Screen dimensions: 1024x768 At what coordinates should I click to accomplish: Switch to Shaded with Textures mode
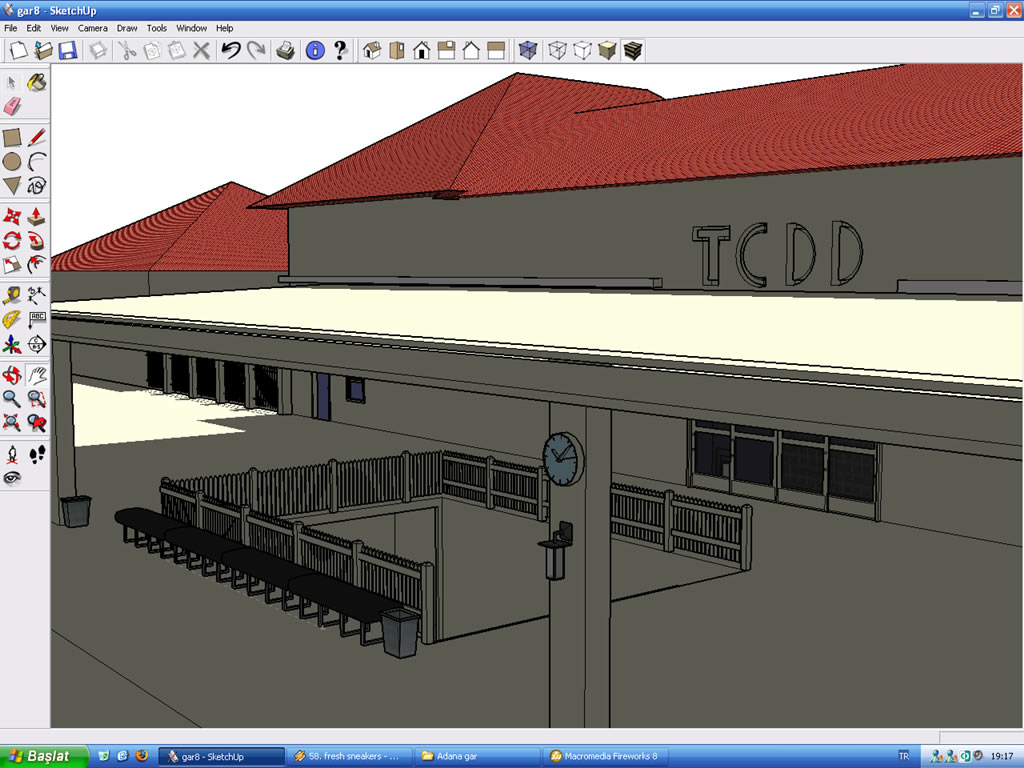click(632, 50)
